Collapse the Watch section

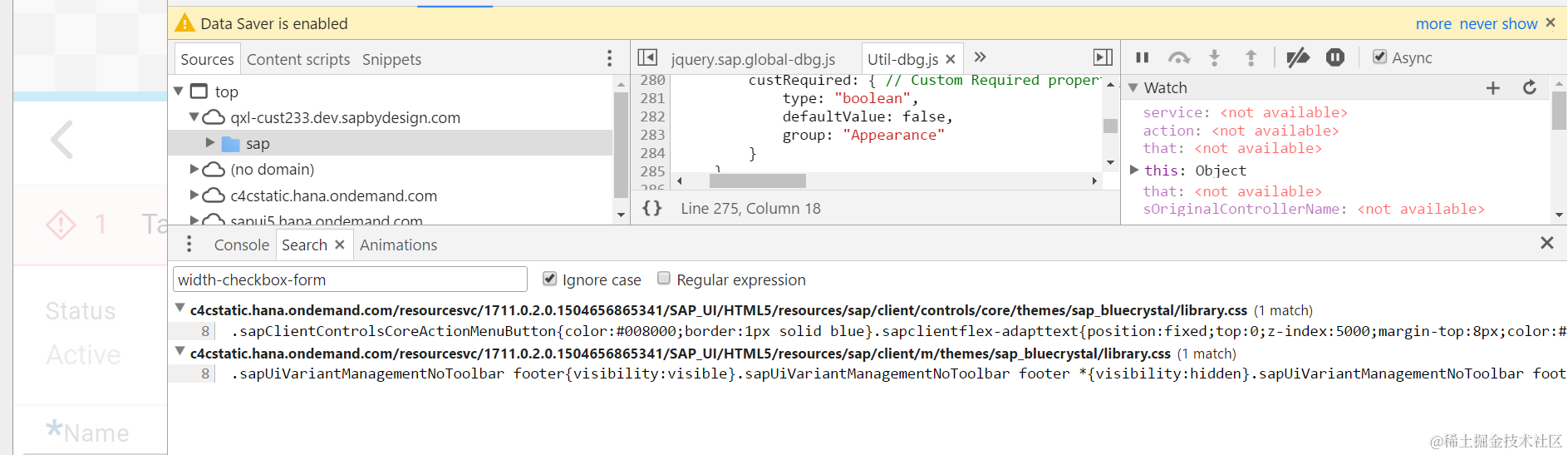click(1133, 87)
